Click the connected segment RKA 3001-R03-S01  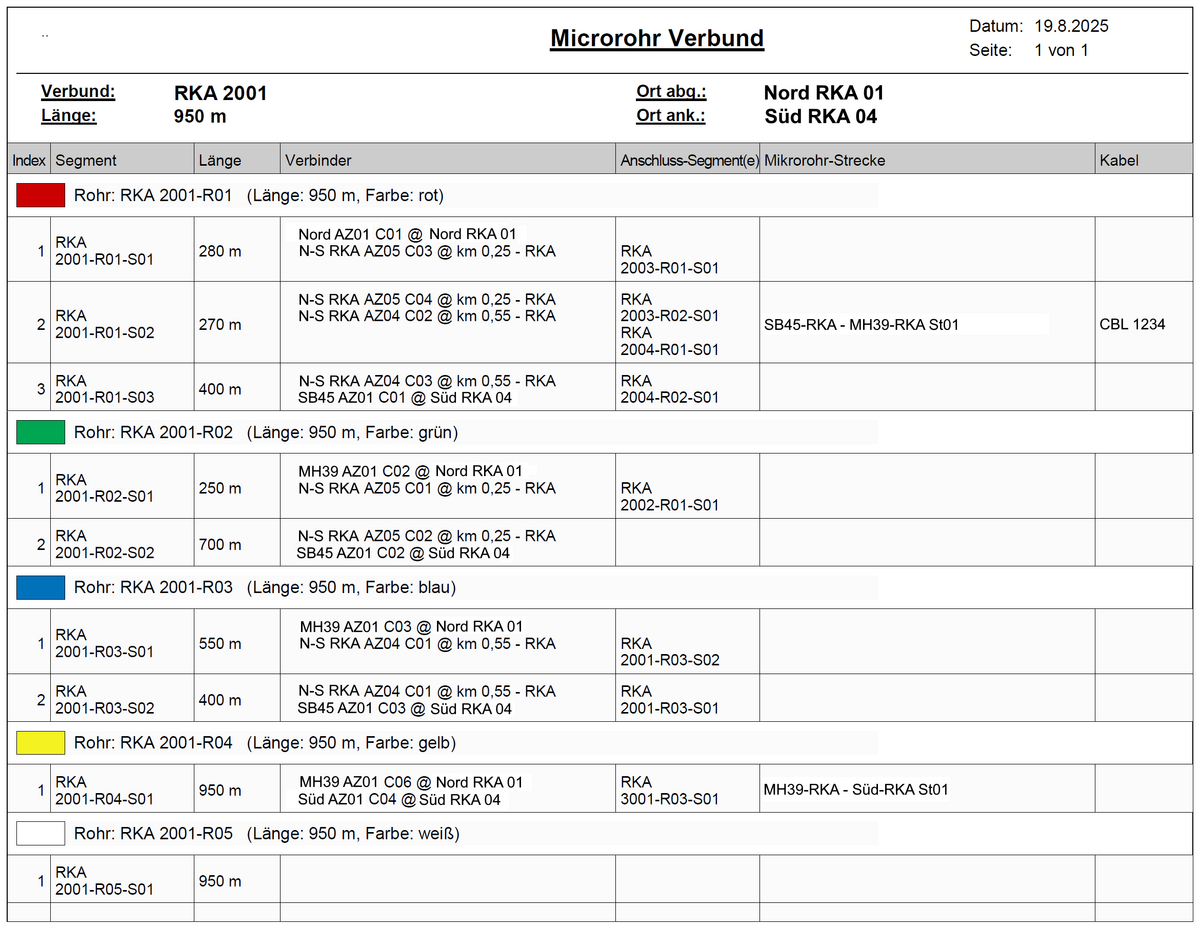pos(669,790)
